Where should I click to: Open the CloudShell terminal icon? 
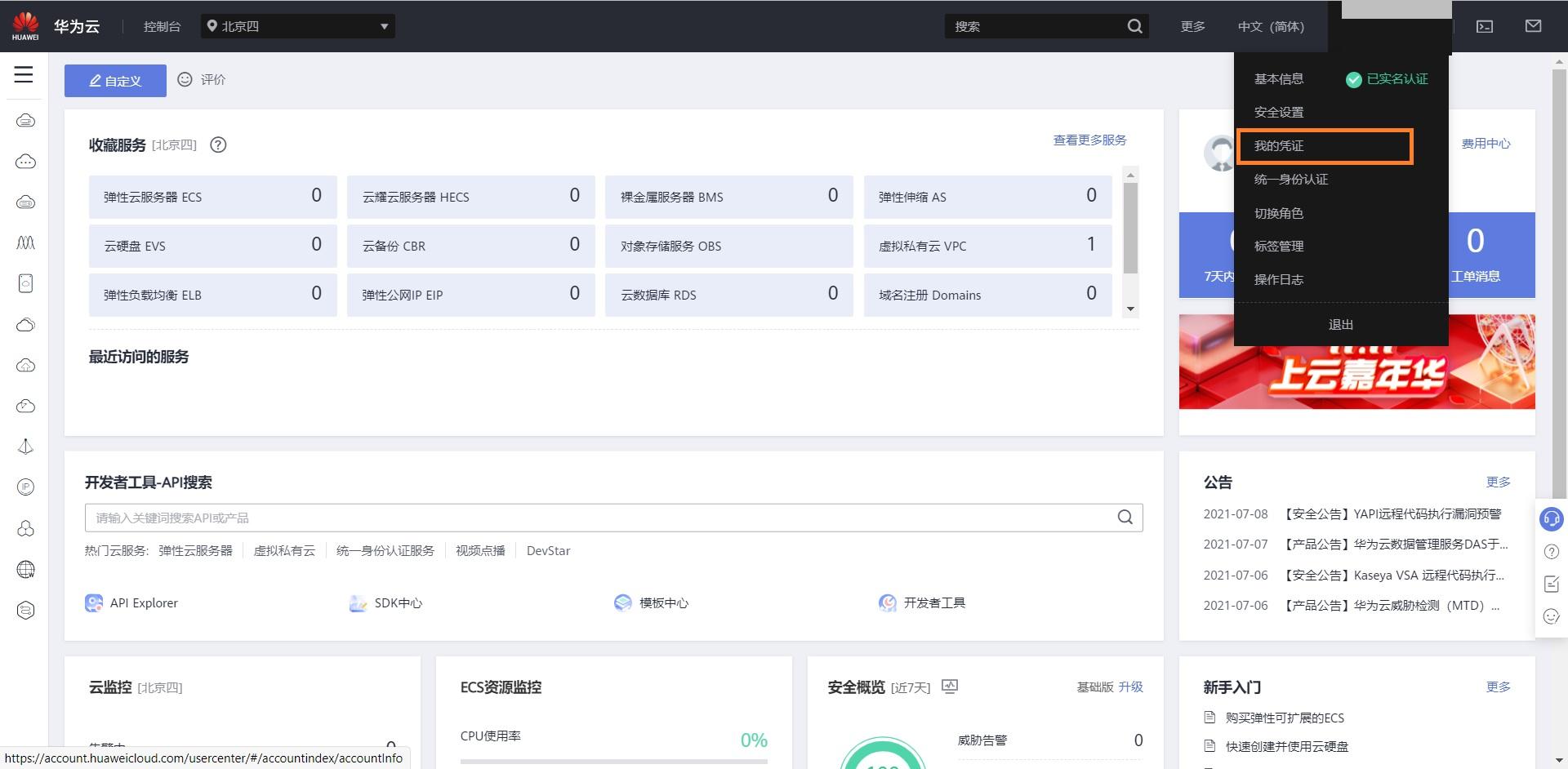click(1485, 26)
